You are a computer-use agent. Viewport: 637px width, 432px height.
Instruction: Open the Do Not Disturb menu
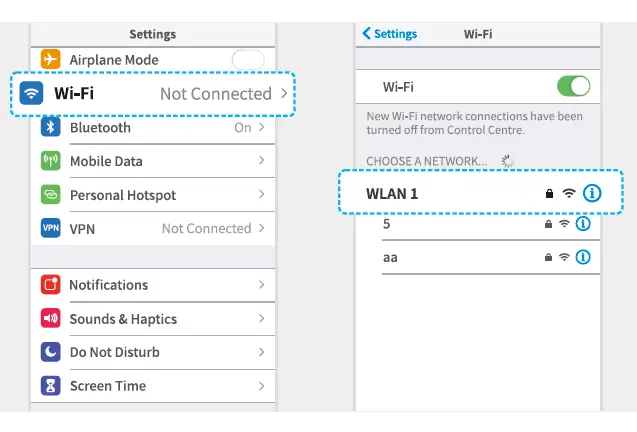point(114,352)
